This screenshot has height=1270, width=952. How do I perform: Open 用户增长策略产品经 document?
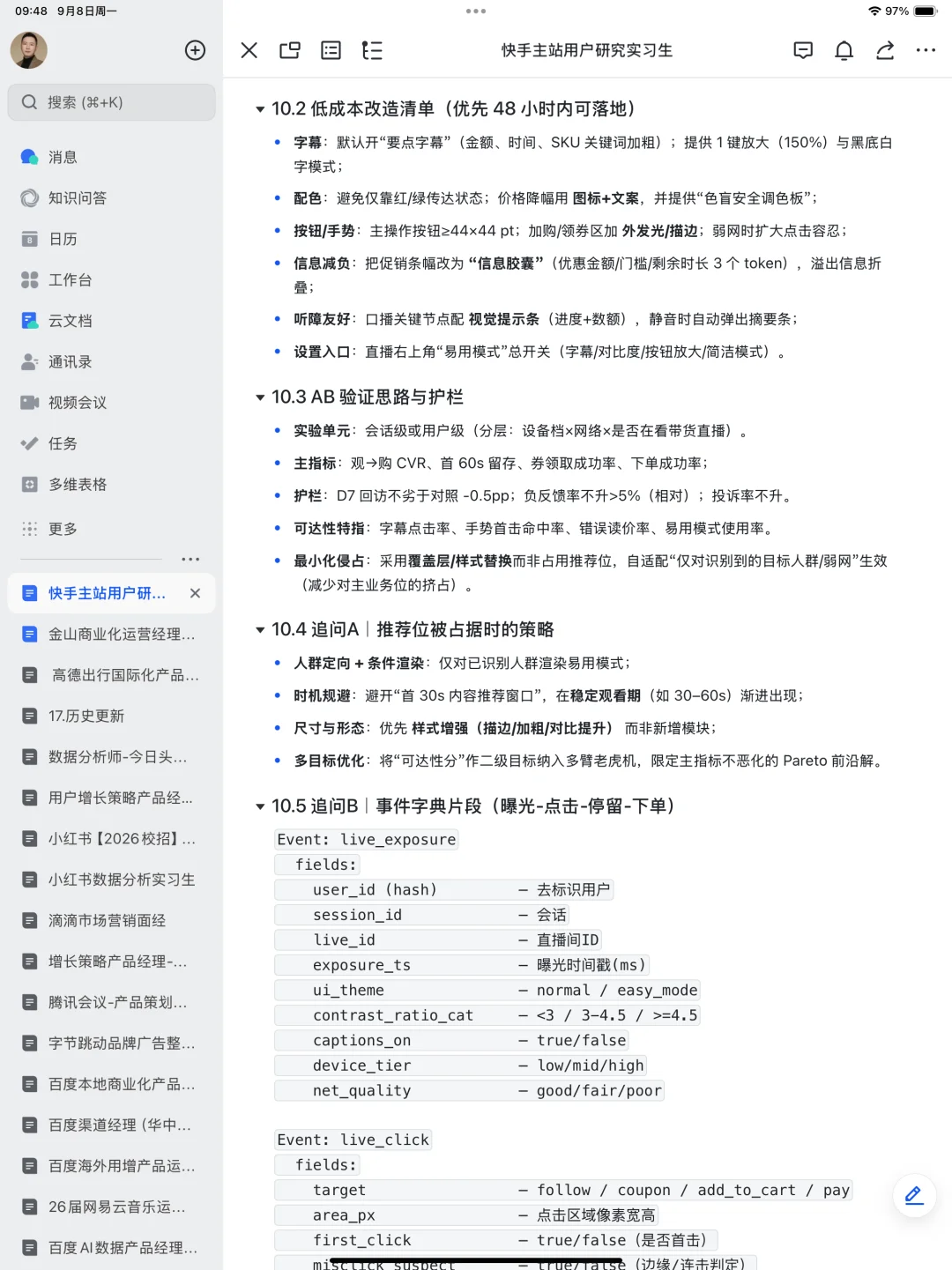tap(111, 798)
